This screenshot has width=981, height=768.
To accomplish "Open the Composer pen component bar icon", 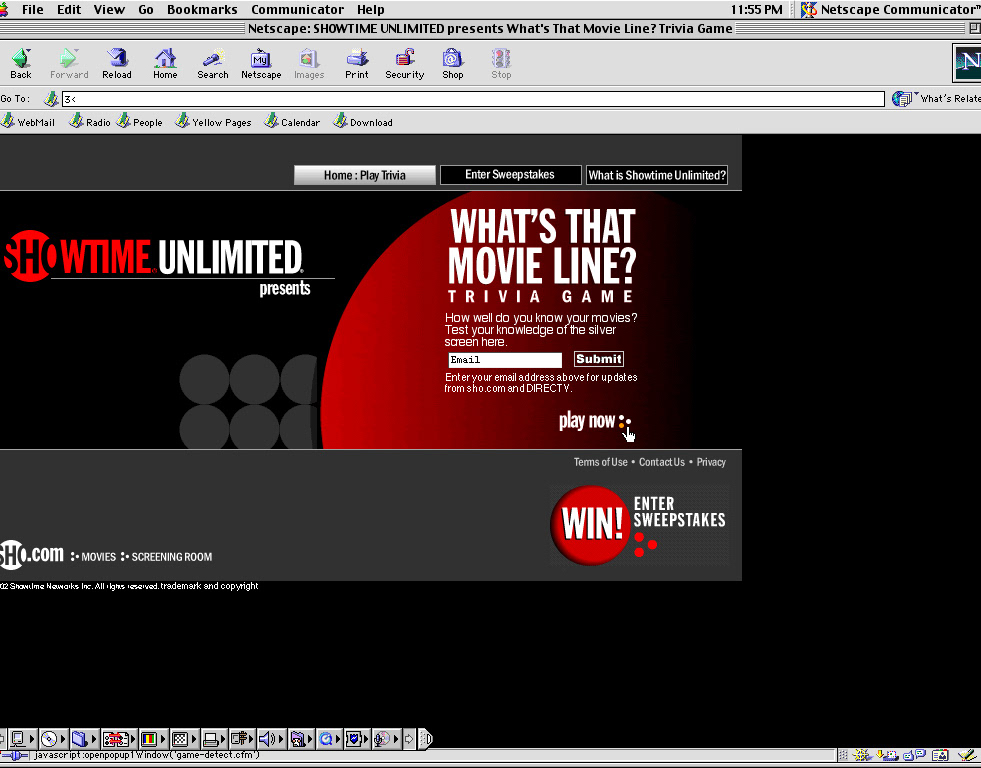I will point(968,755).
